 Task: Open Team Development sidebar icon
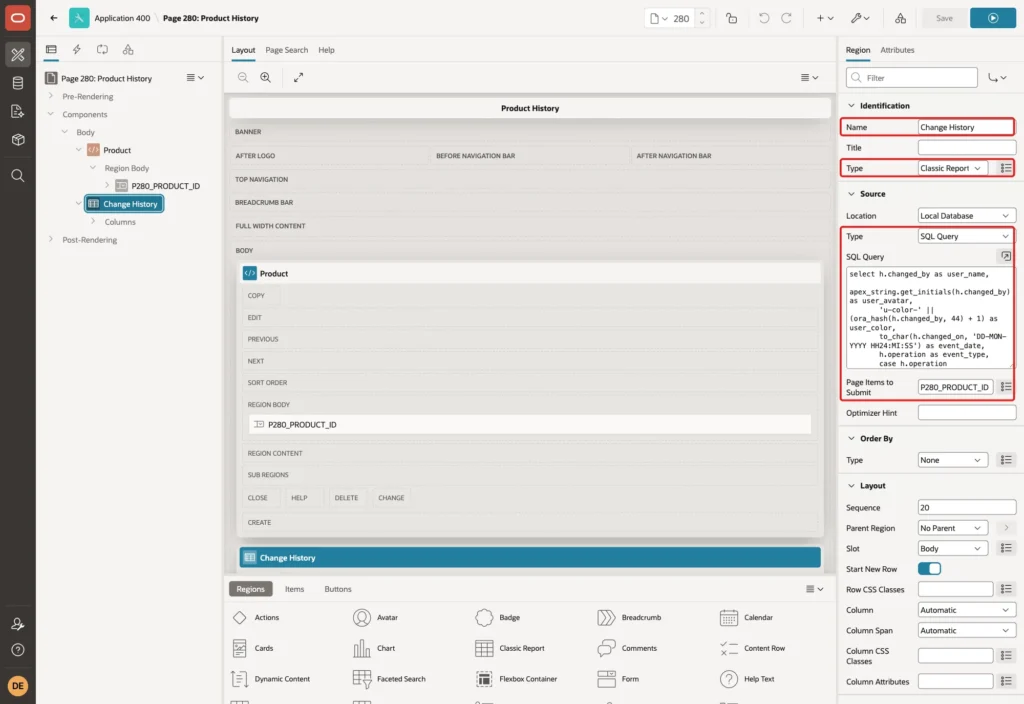coord(18,111)
